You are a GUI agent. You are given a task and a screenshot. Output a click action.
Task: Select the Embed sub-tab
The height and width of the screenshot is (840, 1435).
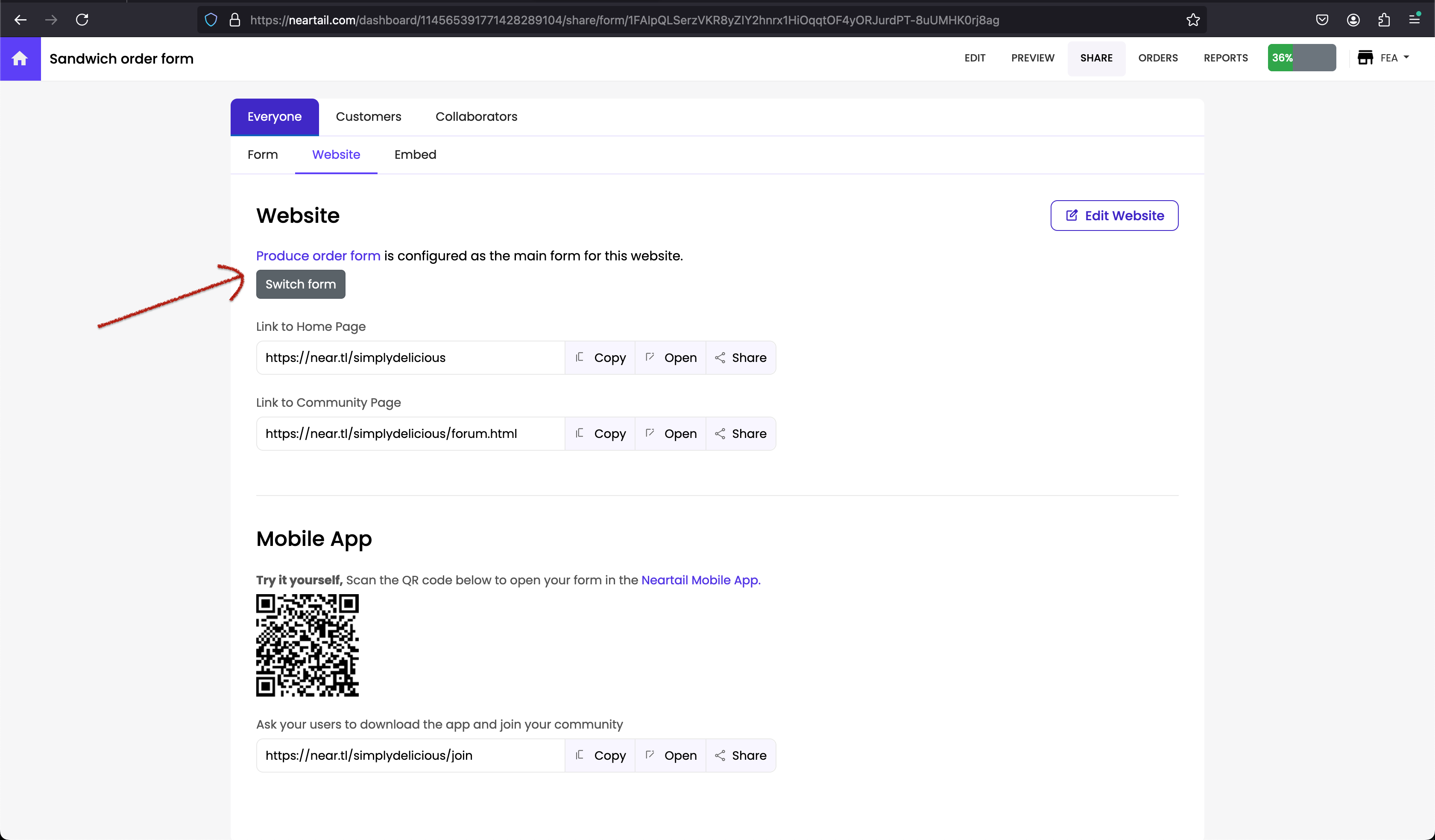pyautogui.click(x=415, y=155)
